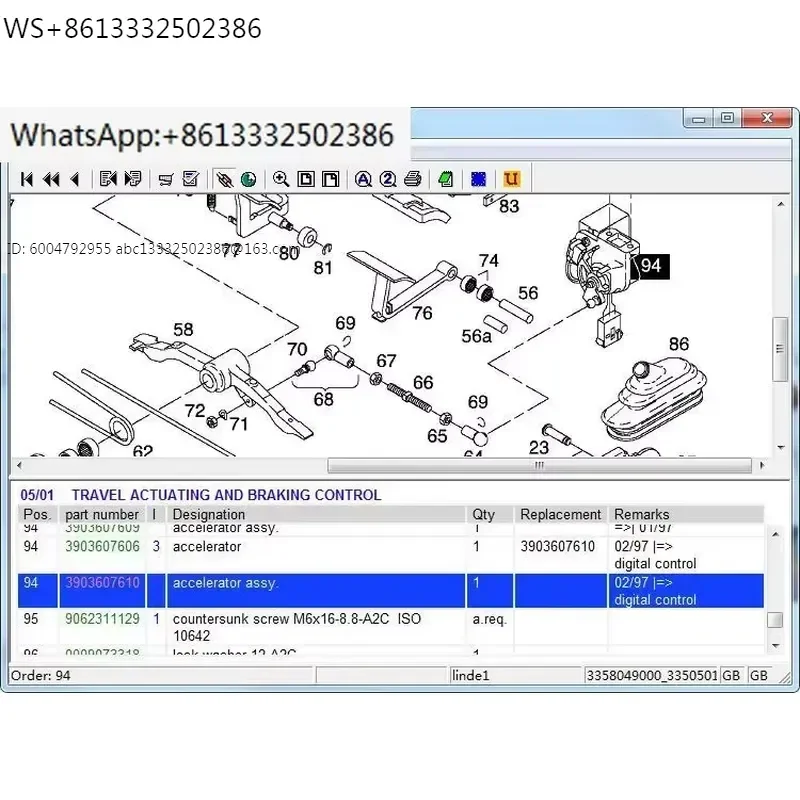
Task: Click the search 'A' magnifier icon
Action: click(363, 180)
